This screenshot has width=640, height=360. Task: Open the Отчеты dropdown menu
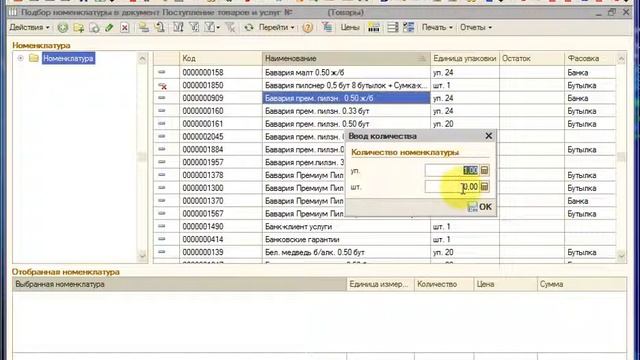[476, 28]
